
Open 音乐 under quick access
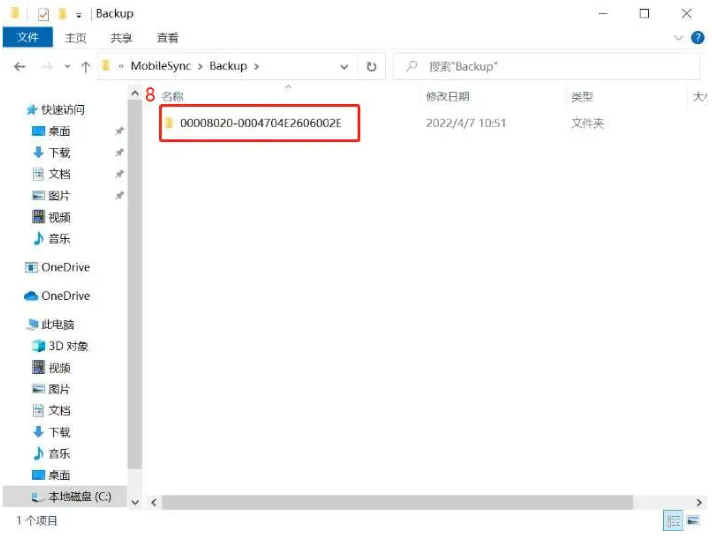point(51,239)
